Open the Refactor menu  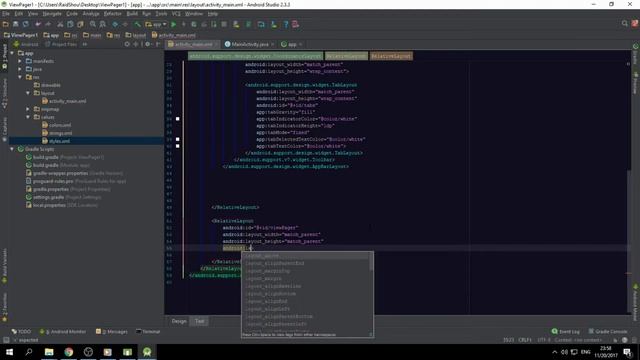113,14
